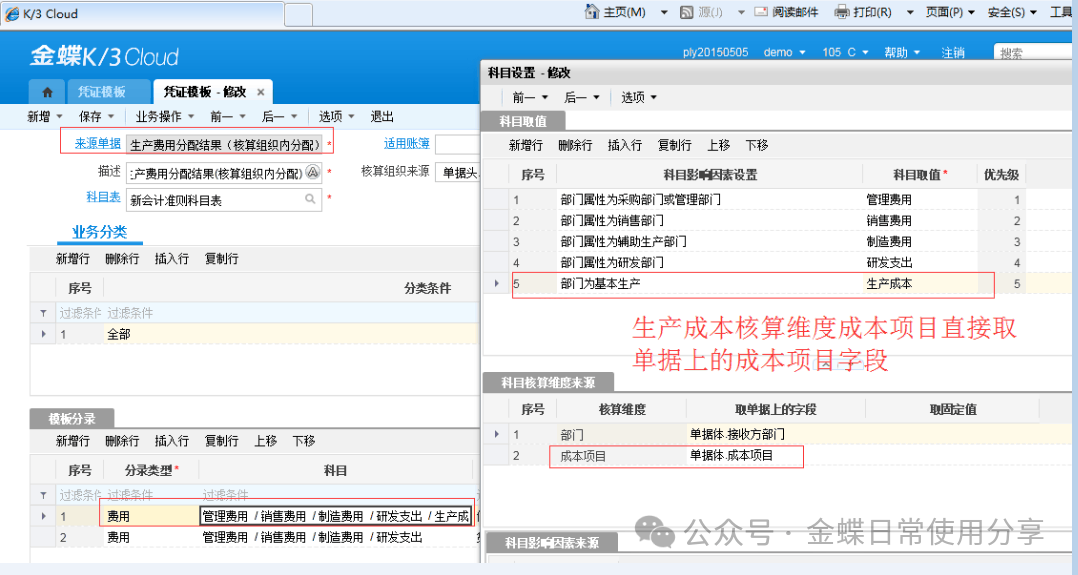Click the multilingual icon in 描述 field
Screen dimensions: 1078x575
coord(313,172)
